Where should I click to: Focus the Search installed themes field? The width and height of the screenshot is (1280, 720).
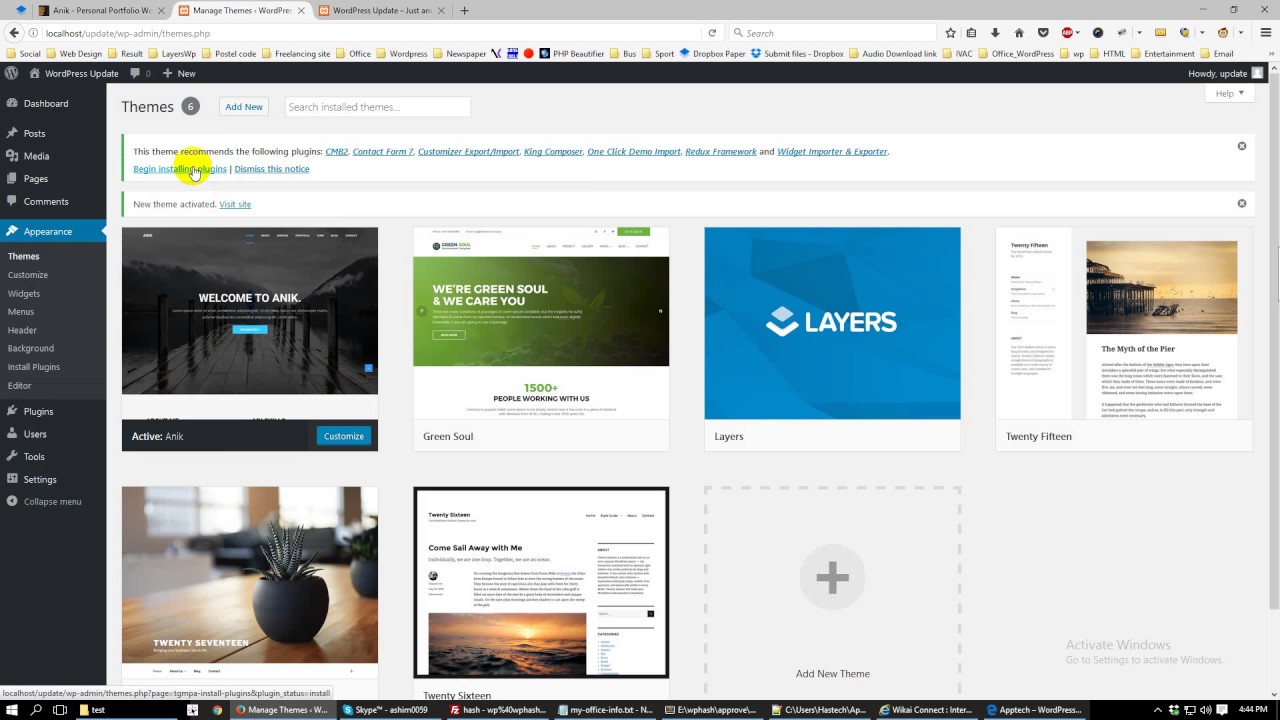tap(377, 107)
